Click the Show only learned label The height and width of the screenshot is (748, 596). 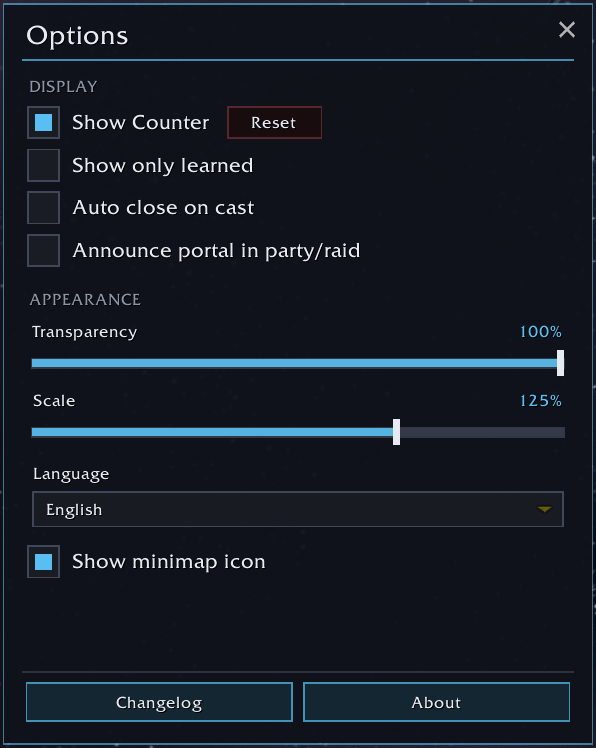pos(163,166)
